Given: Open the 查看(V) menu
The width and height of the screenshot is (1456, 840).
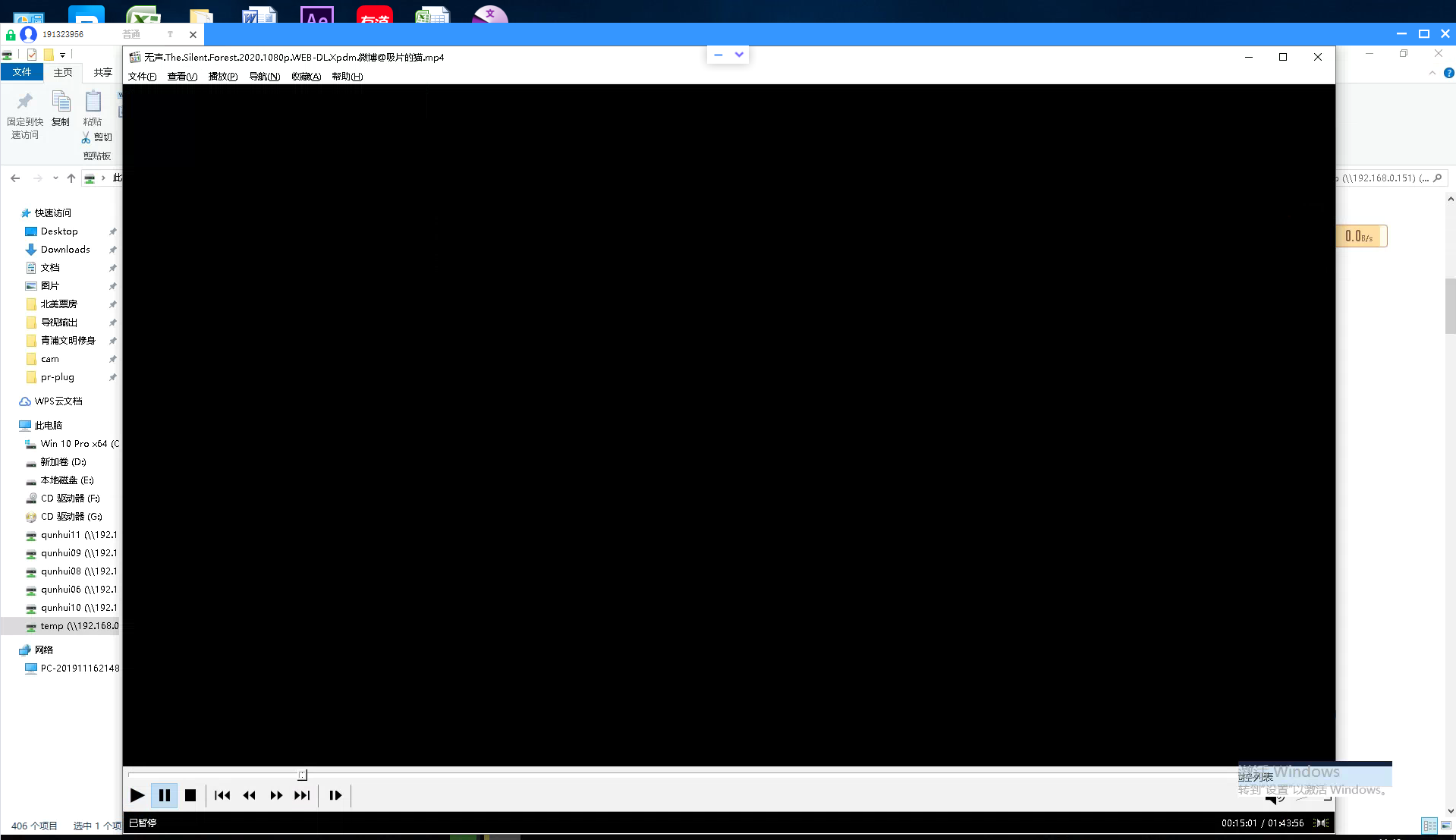Looking at the screenshot, I should (x=182, y=77).
